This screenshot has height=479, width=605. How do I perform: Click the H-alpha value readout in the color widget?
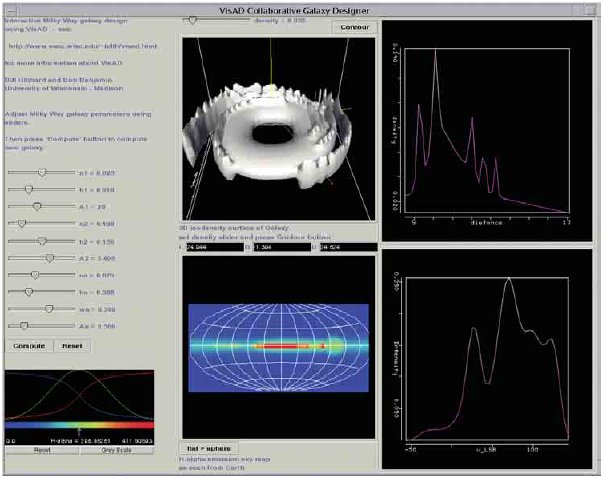[x=81, y=441]
